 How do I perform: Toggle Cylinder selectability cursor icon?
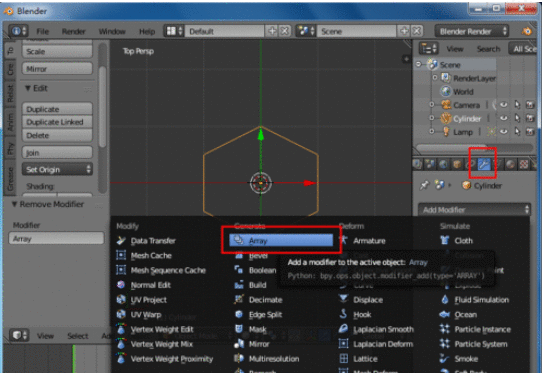point(517,118)
